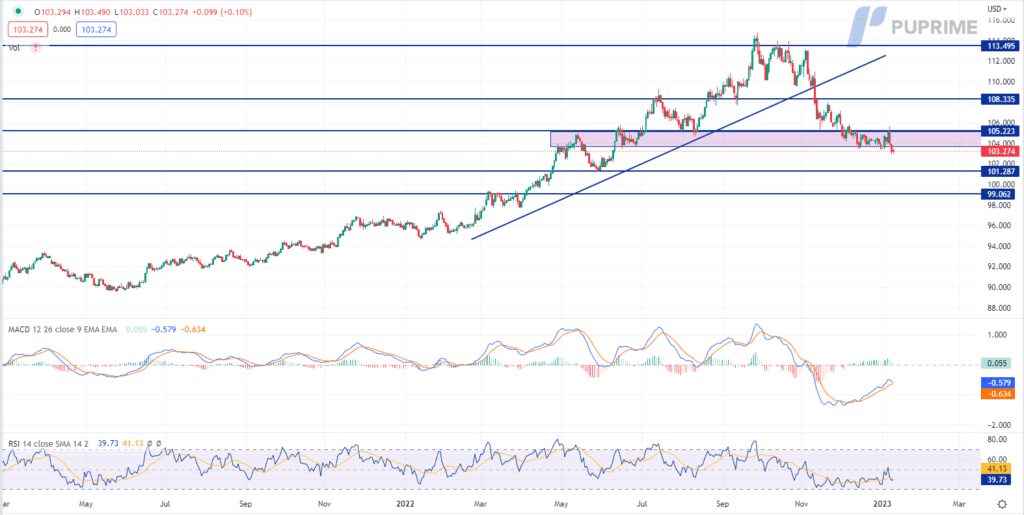This screenshot has height=515, width=1024.
Task: Click the 108.335 price level label
Action: click(x=999, y=99)
